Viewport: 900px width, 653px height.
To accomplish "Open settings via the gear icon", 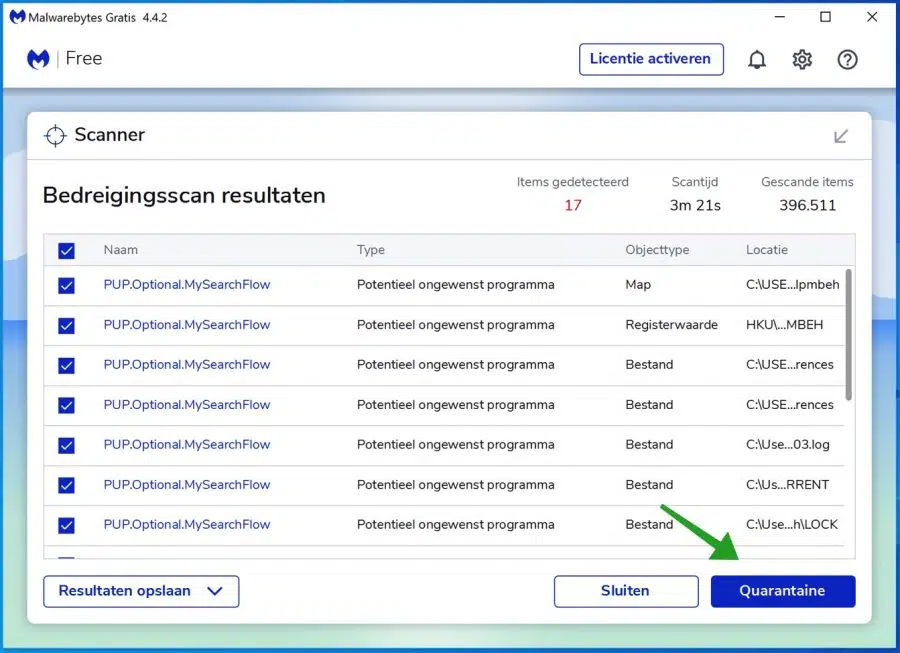I will click(x=802, y=59).
